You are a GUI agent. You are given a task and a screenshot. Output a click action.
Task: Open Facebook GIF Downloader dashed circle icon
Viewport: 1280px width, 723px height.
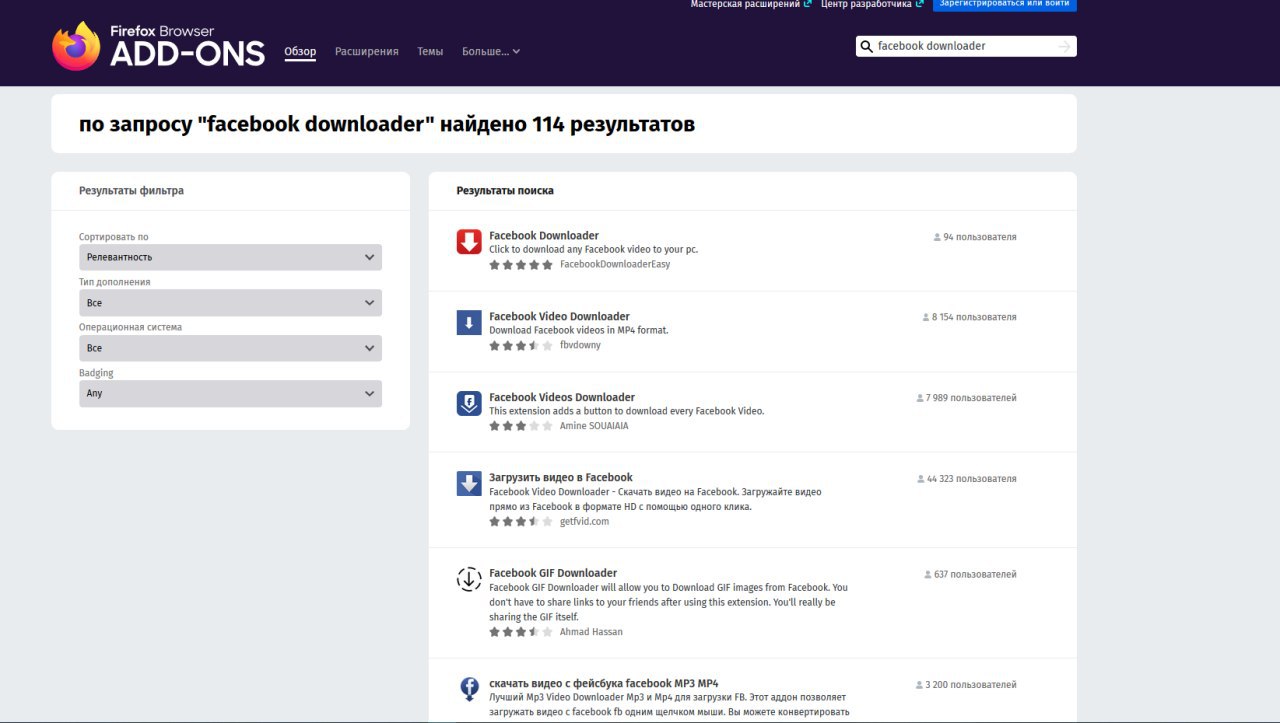[469, 579]
